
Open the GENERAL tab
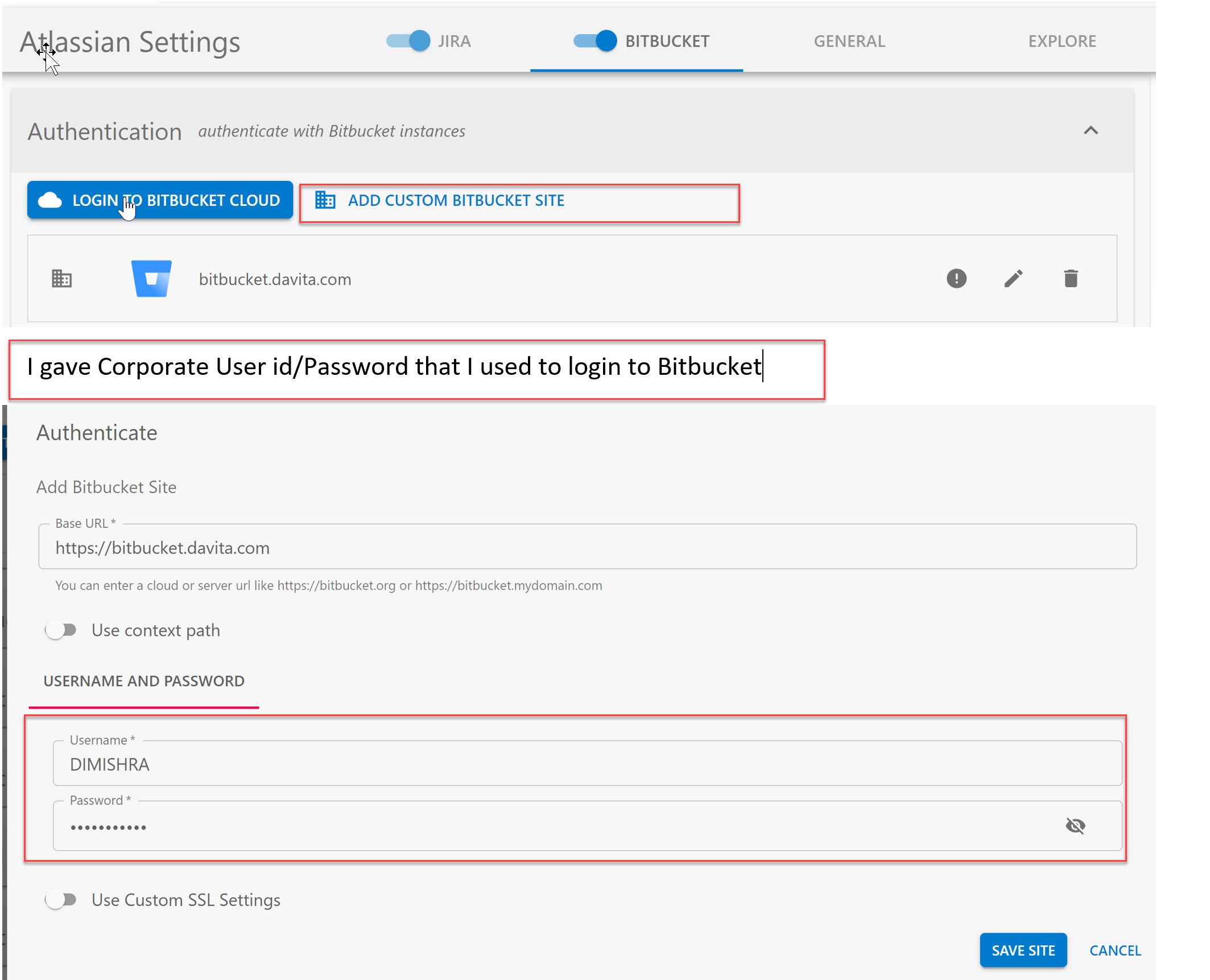pos(849,41)
